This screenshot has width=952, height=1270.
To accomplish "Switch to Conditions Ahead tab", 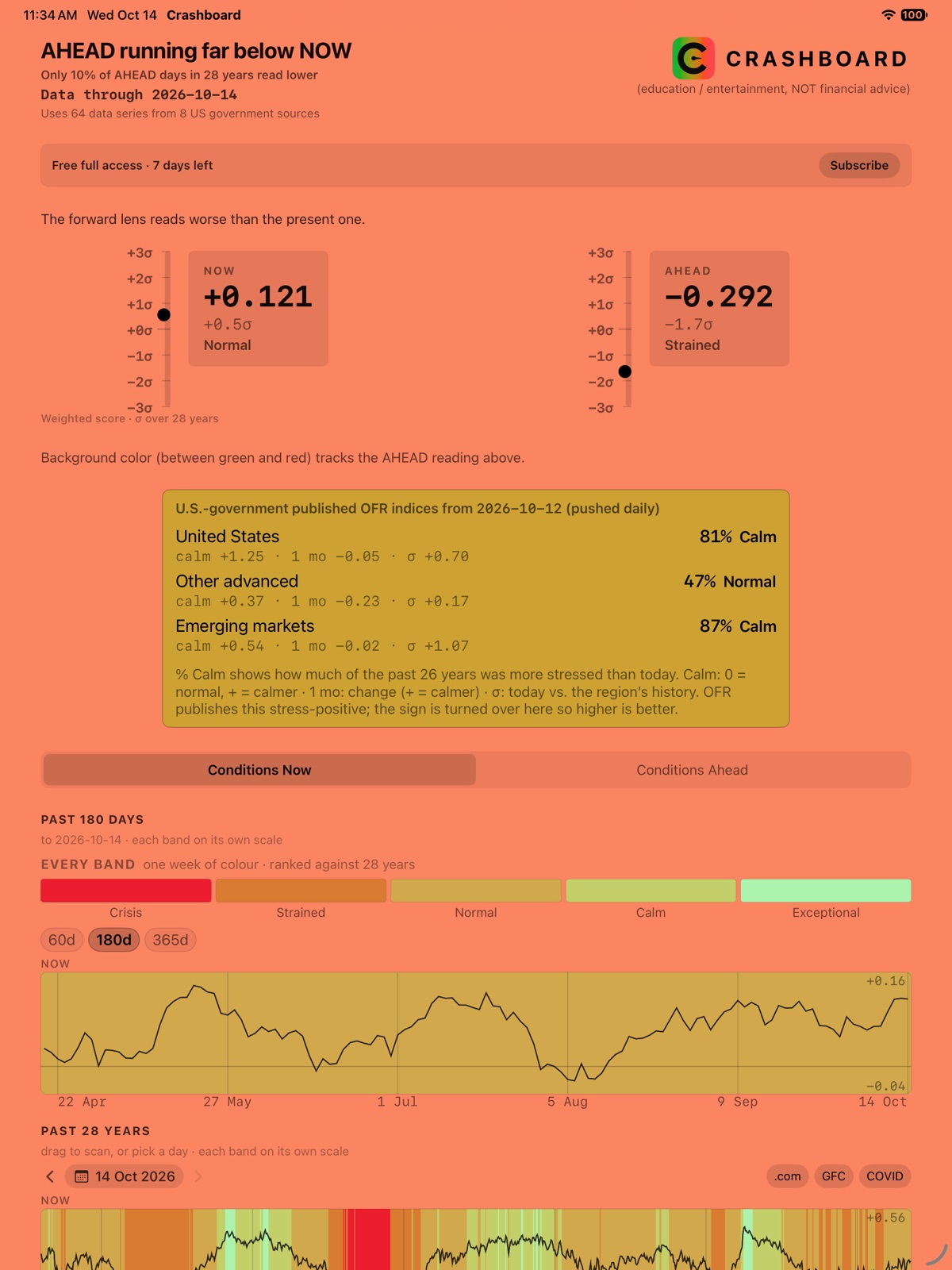I will coord(692,770).
